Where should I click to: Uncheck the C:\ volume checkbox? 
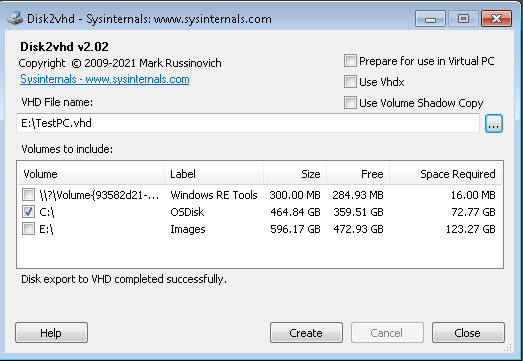pos(28,212)
